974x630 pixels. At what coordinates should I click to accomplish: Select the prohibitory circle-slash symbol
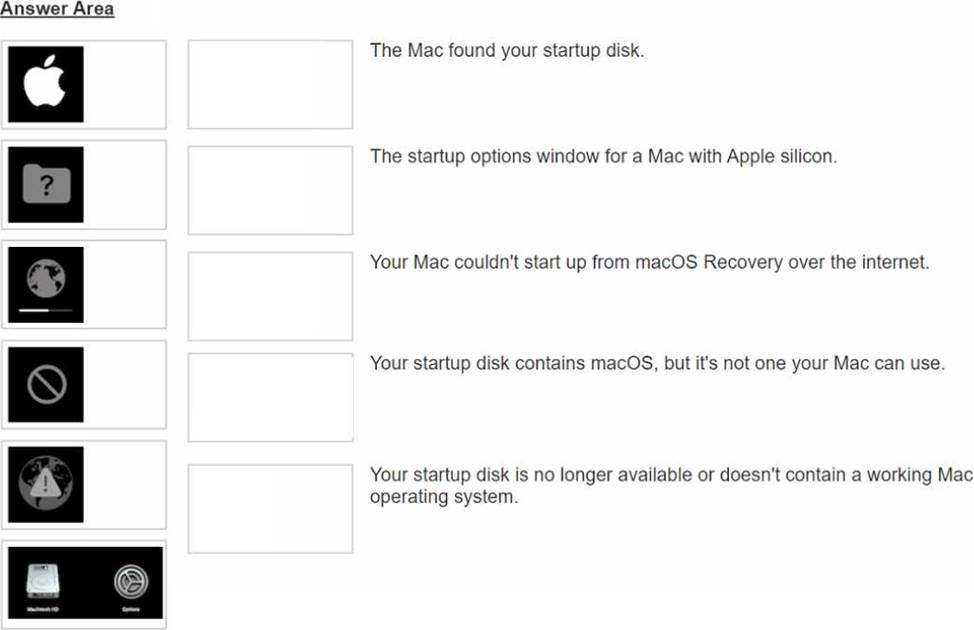click(x=46, y=385)
